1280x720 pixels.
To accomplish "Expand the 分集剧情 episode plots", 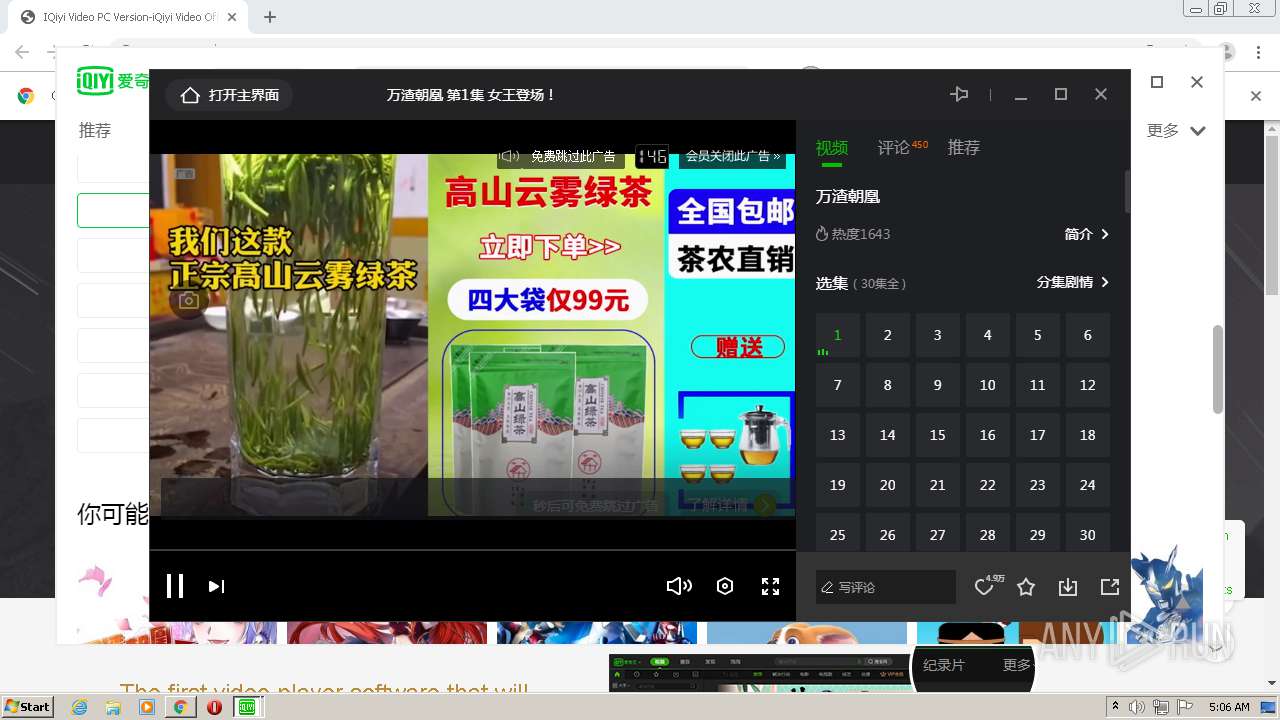I will click(1073, 283).
